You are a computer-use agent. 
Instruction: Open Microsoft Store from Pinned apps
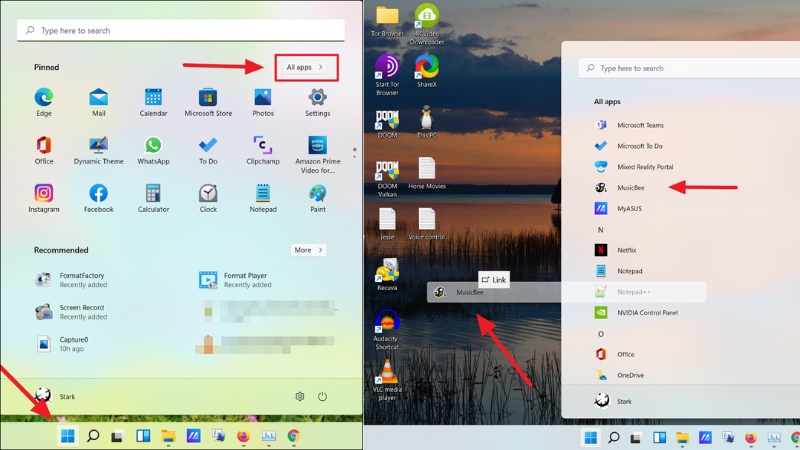click(x=208, y=102)
